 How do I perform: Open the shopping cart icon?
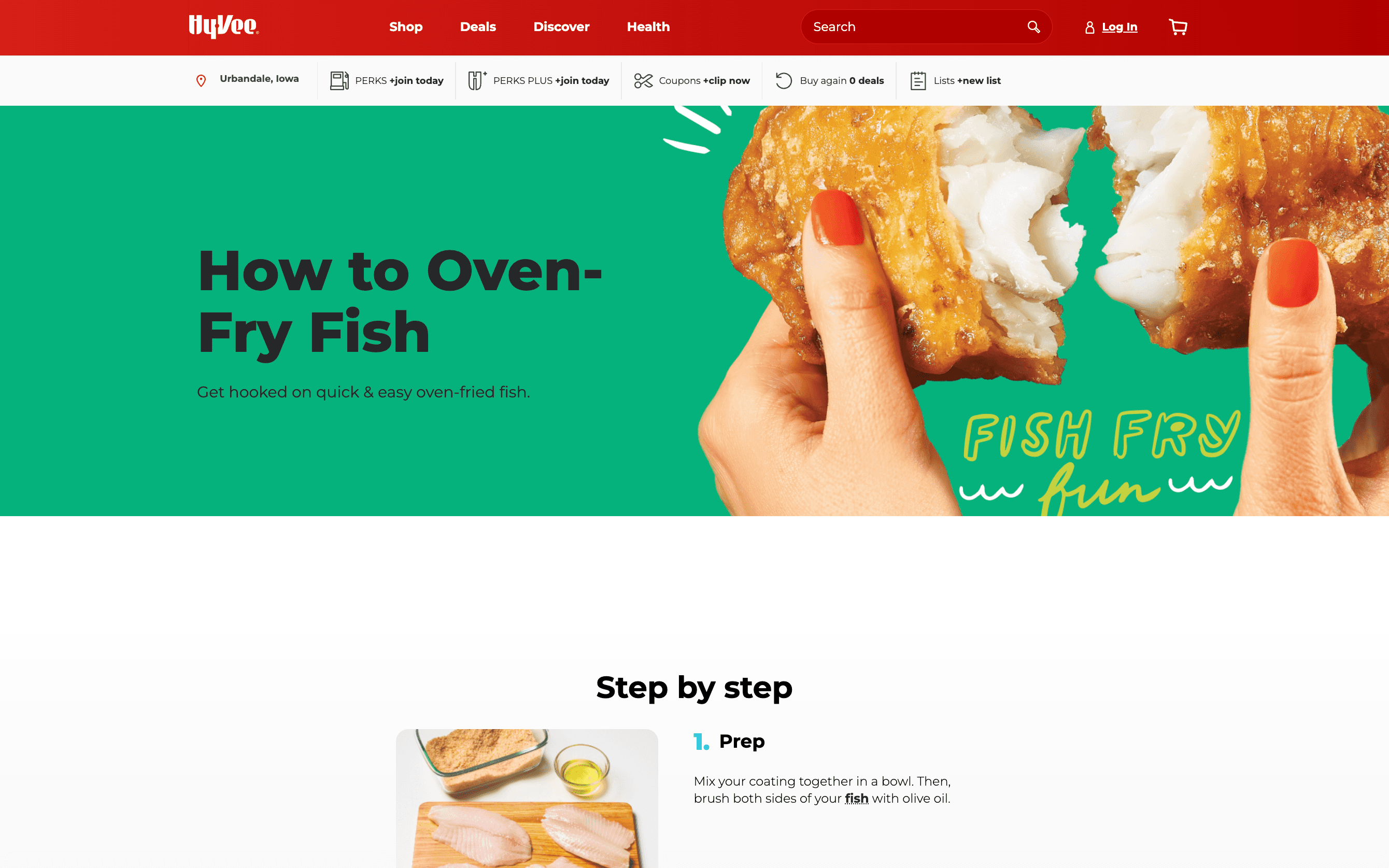coord(1178,27)
